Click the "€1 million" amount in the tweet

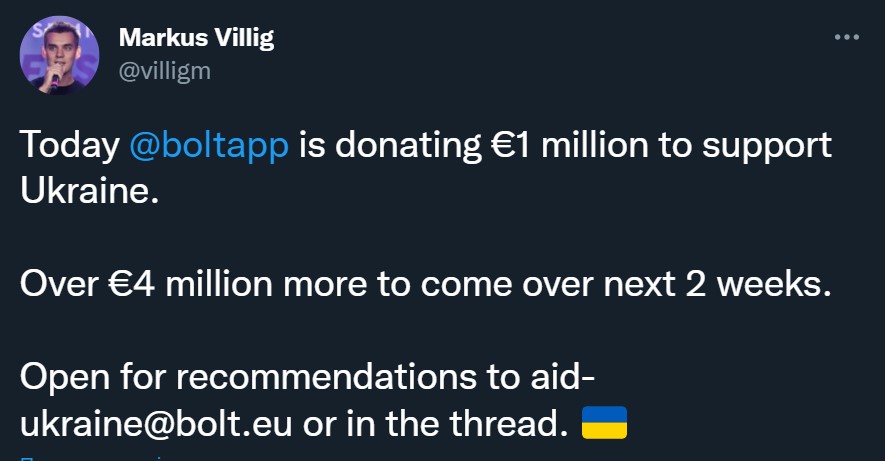pyautogui.click(x=568, y=145)
